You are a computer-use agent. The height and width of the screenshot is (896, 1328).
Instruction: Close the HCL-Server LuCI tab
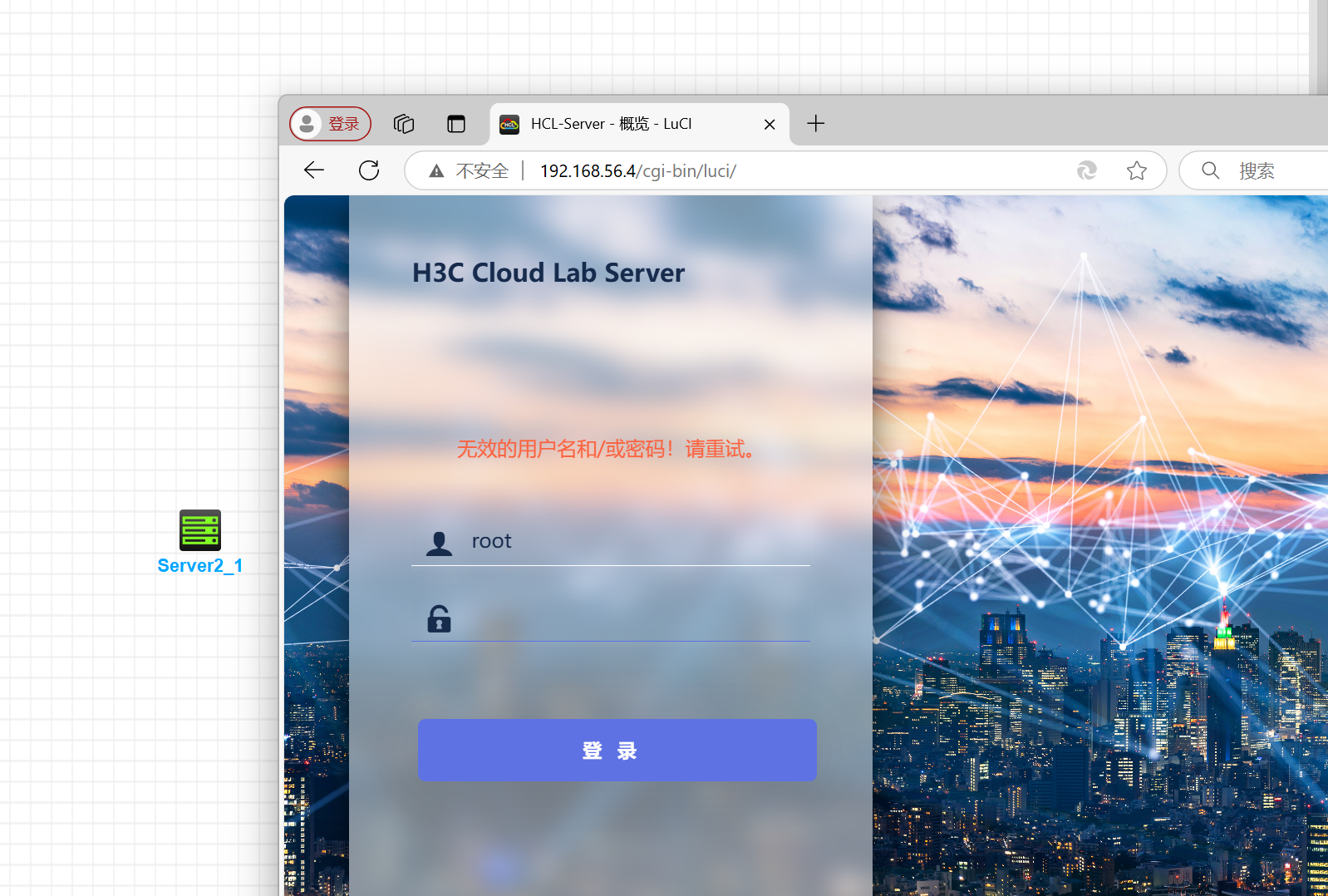click(x=770, y=124)
